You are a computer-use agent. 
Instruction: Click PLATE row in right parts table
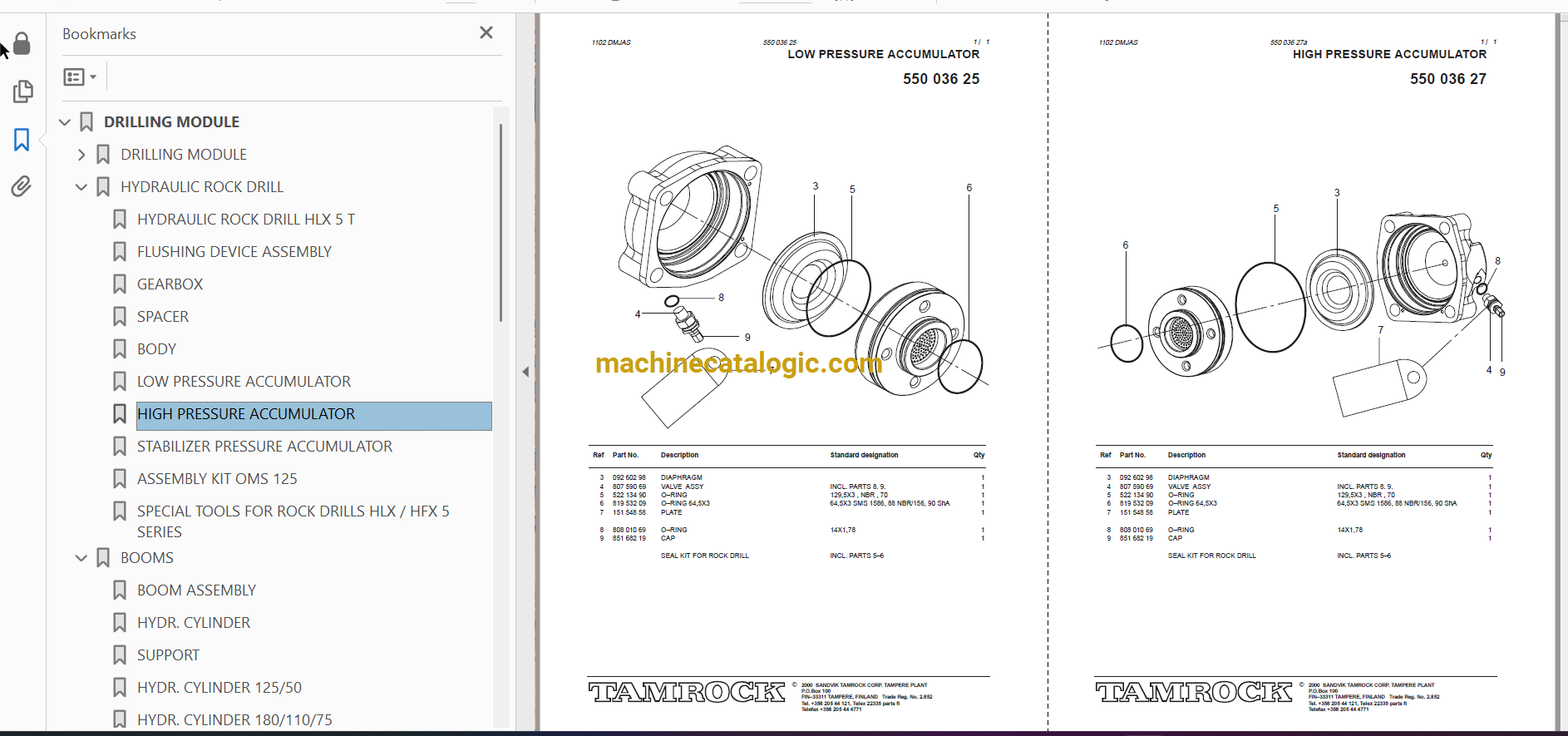pos(1295,512)
